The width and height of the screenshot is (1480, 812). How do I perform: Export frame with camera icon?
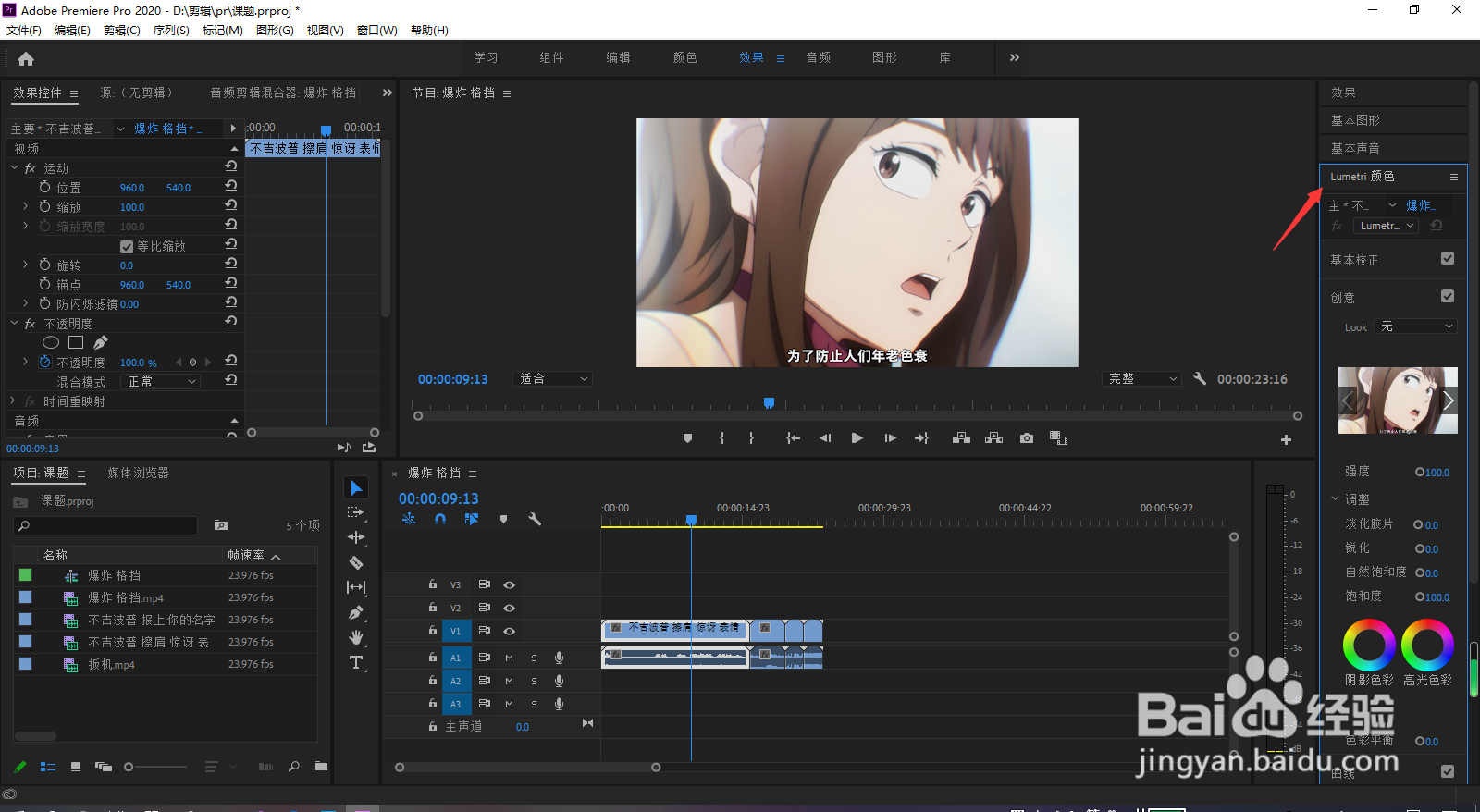click(x=1027, y=438)
